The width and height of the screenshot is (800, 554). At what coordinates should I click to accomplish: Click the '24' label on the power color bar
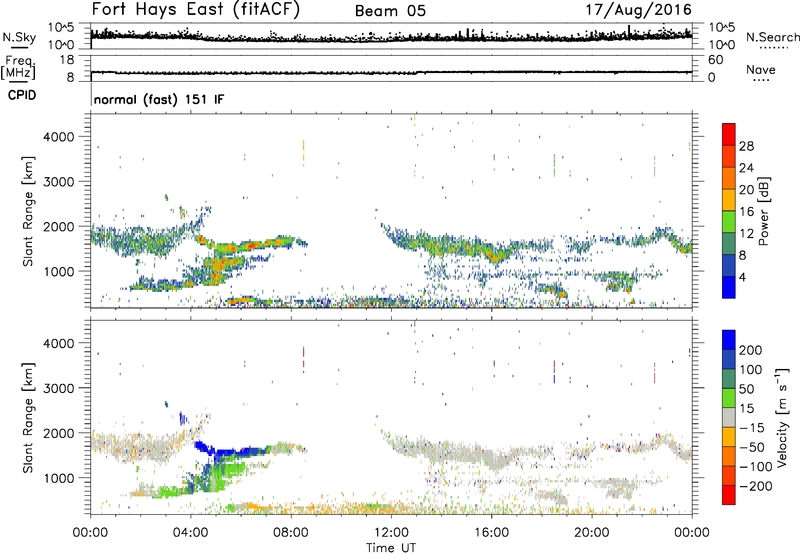746,168
